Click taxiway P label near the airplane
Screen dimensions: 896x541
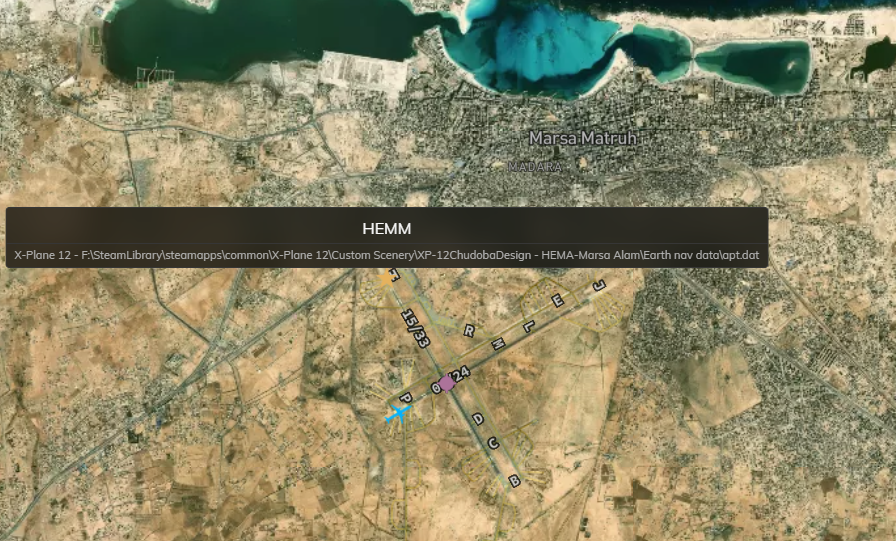click(406, 398)
